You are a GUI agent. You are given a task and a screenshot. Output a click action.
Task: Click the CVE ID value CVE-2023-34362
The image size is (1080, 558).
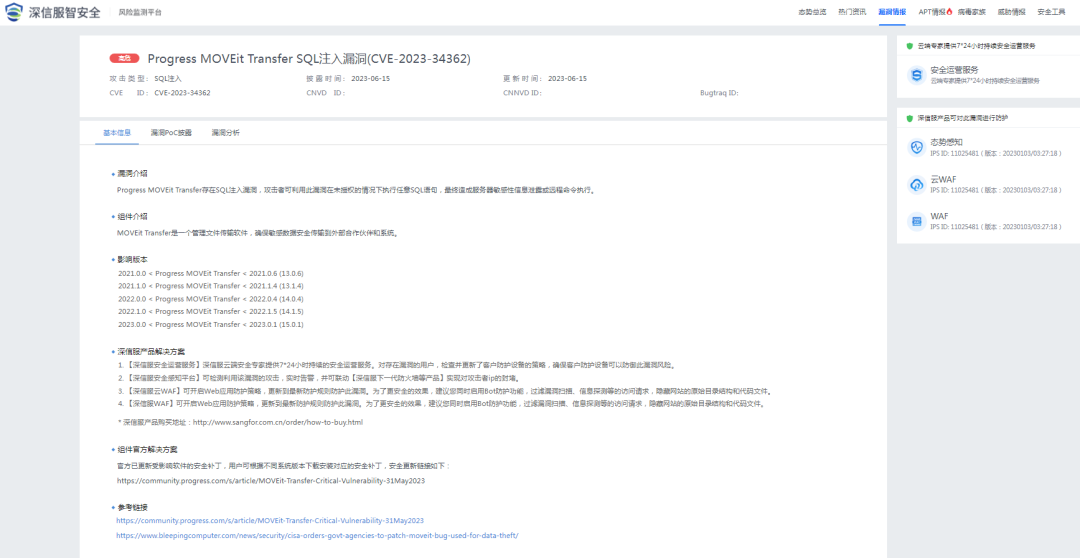click(183, 92)
